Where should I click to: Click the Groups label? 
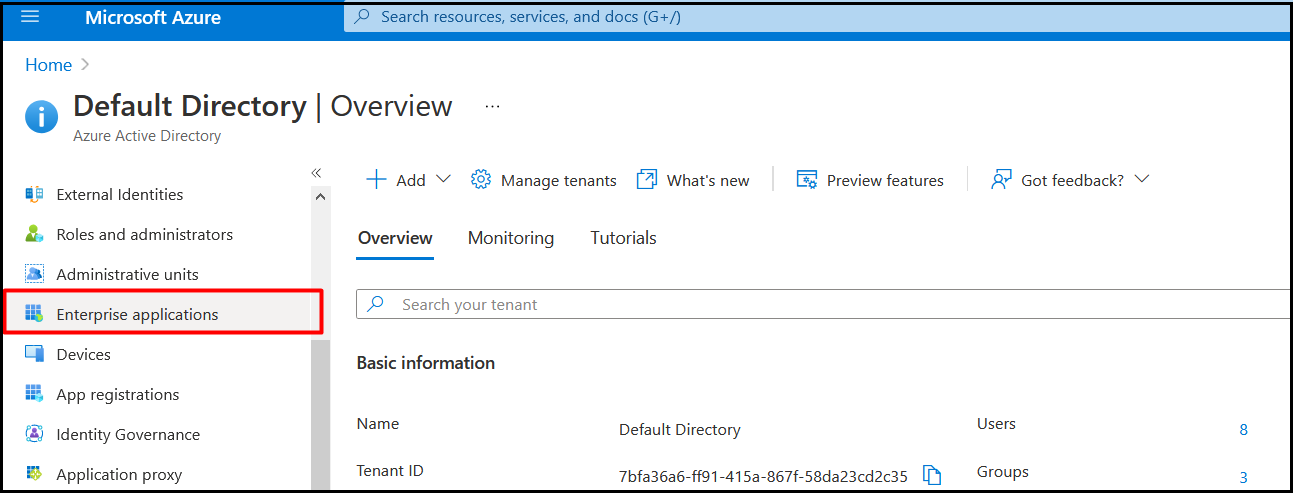1003,472
